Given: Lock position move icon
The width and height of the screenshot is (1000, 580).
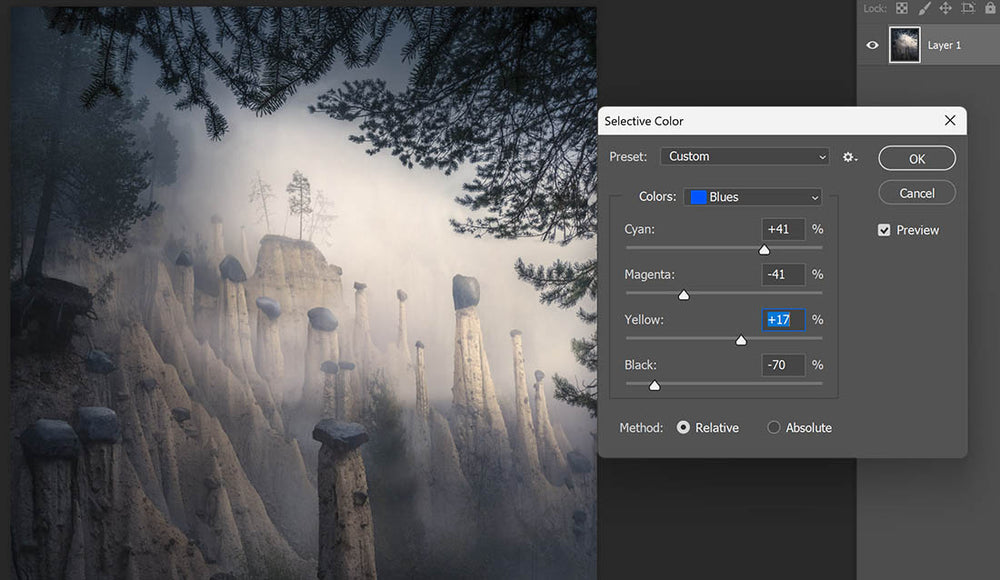Looking at the screenshot, I should (x=946, y=8).
